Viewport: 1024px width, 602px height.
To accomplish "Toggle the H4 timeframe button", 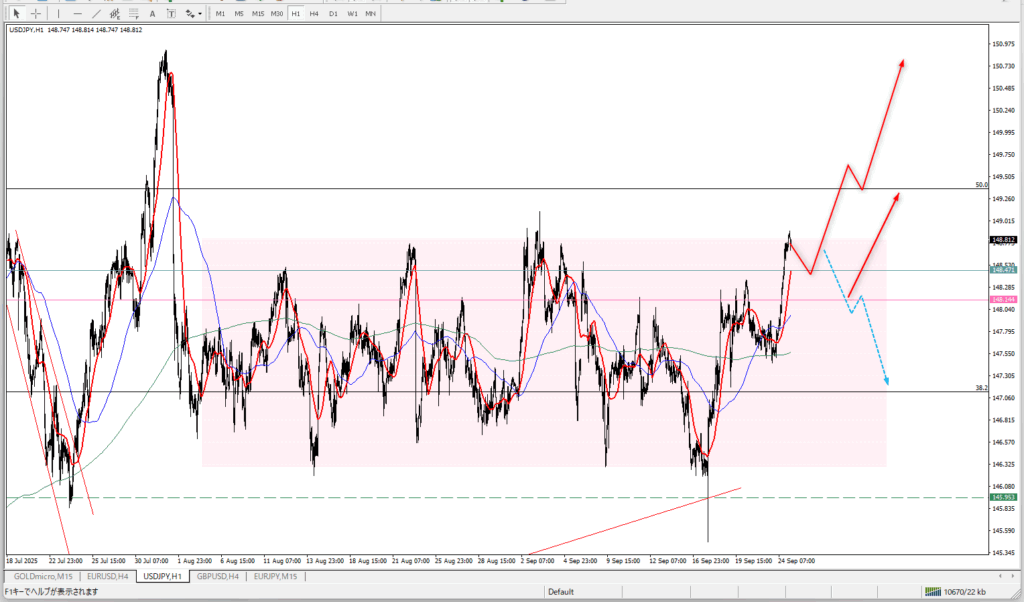I will coord(314,14).
